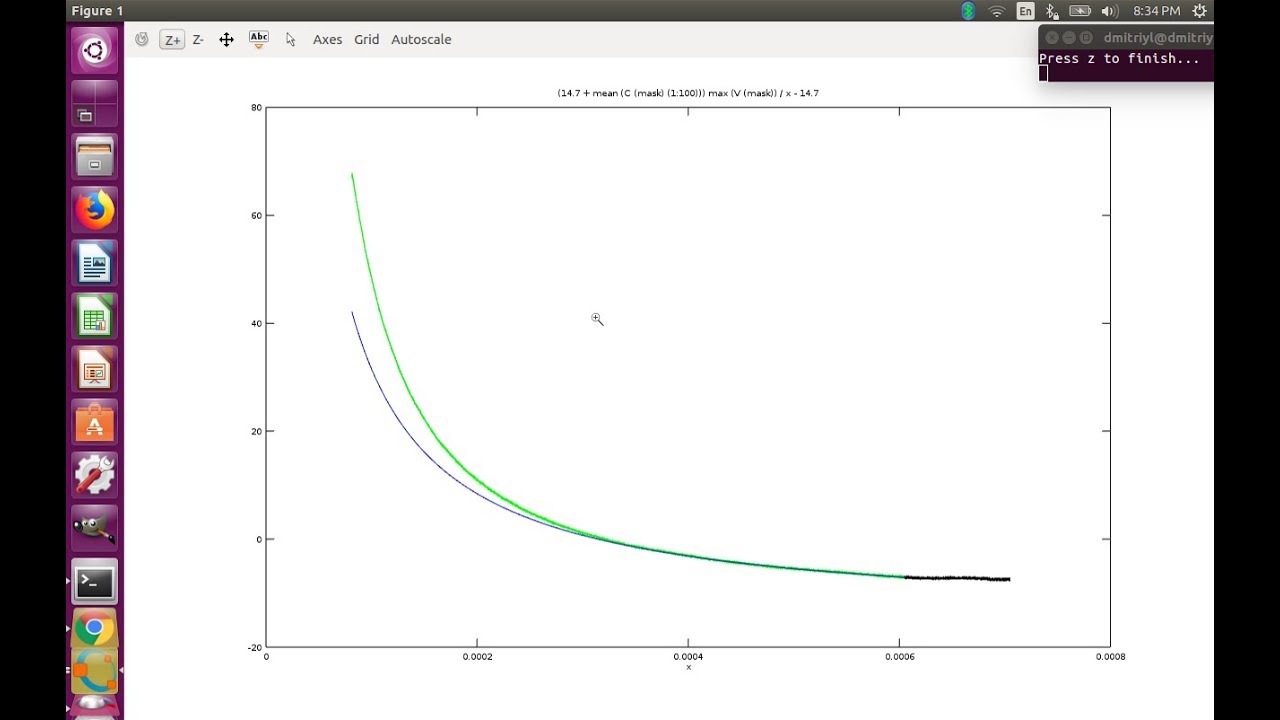This screenshot has height=720, width=1280.
Task: Launch GIMP from the dock
Action: (95, 528)
